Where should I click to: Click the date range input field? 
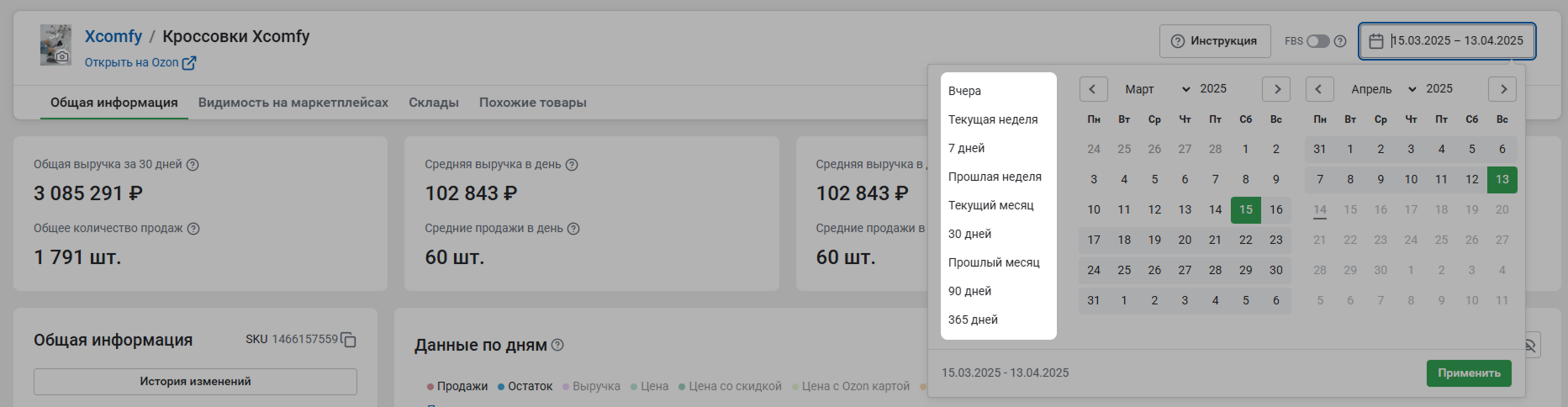point(1447,41)
